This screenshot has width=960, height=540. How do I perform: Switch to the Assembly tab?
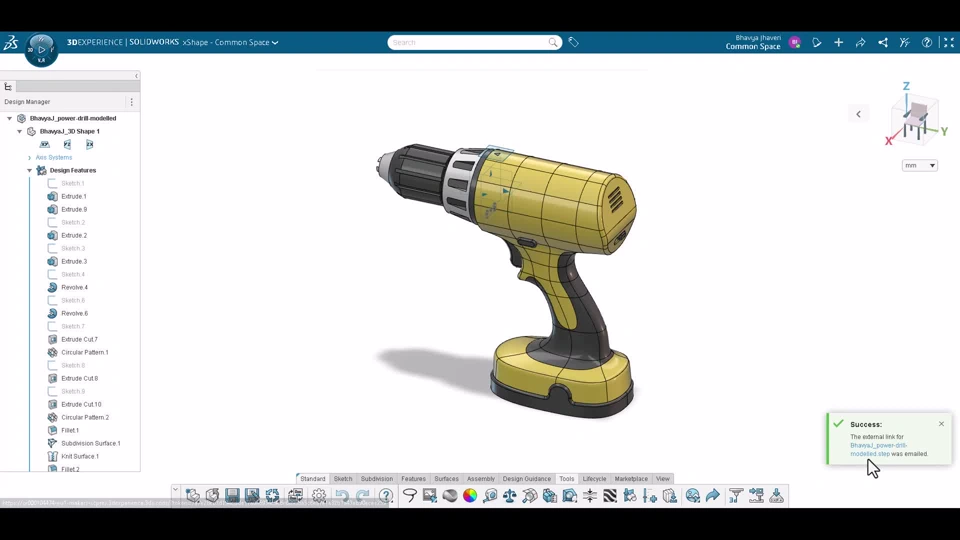481,479
